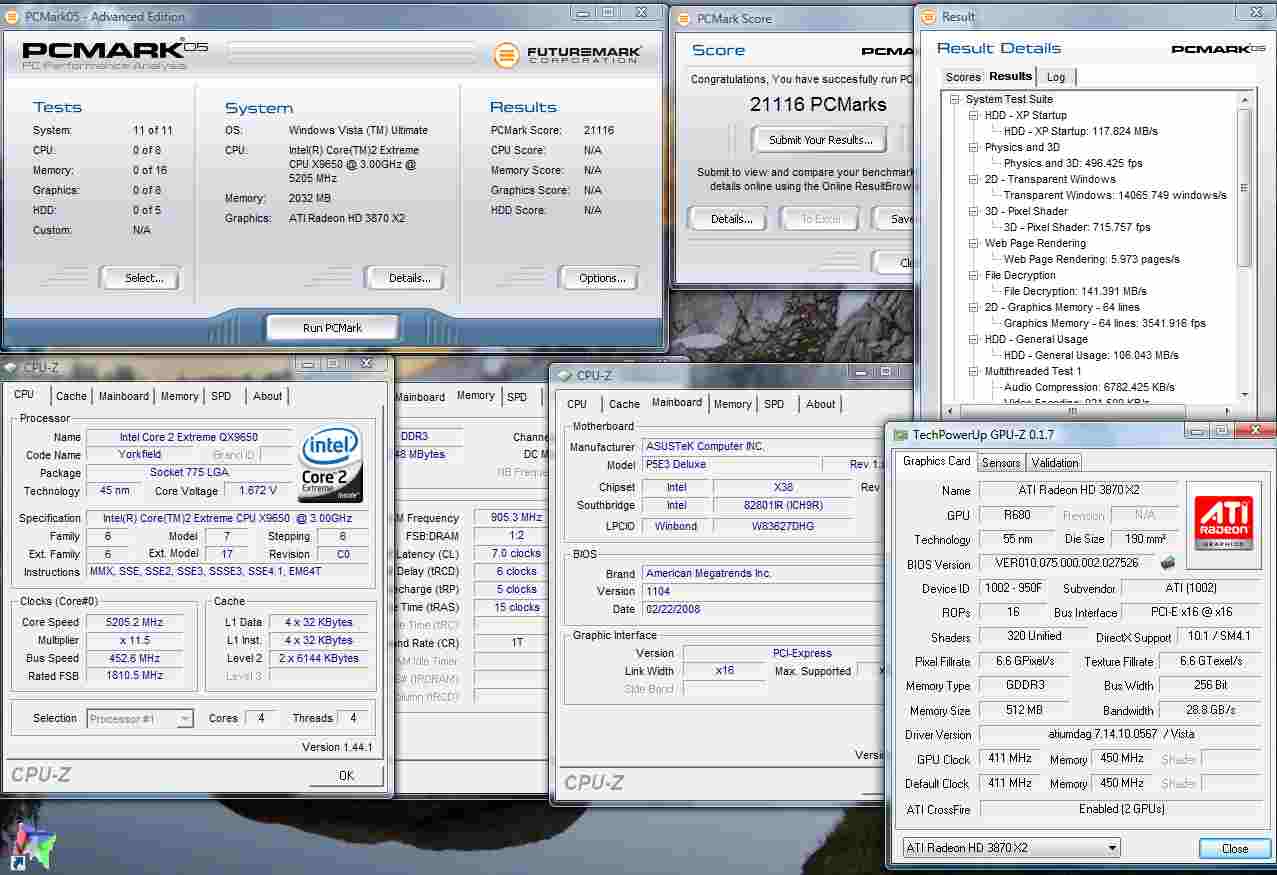Screen dimensions: 1277x875
Task: Click the Intel Core 2 Extreme logo
Action: tap(331, 464)
